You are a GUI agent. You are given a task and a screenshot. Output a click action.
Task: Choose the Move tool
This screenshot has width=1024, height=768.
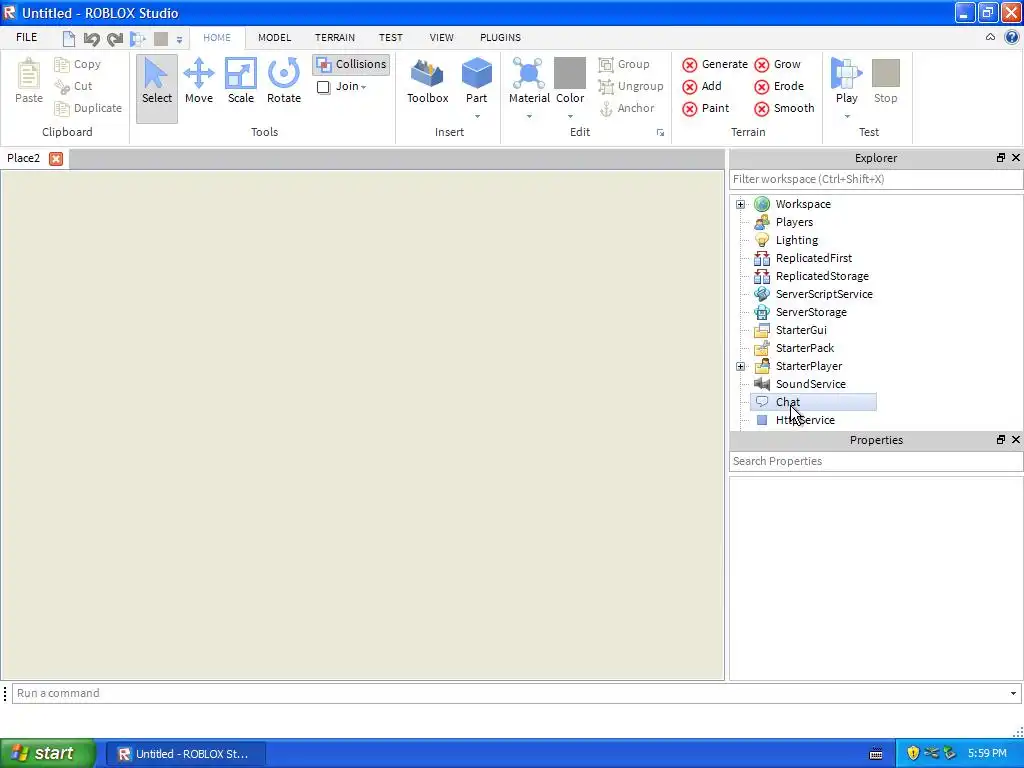pos(199,82)
